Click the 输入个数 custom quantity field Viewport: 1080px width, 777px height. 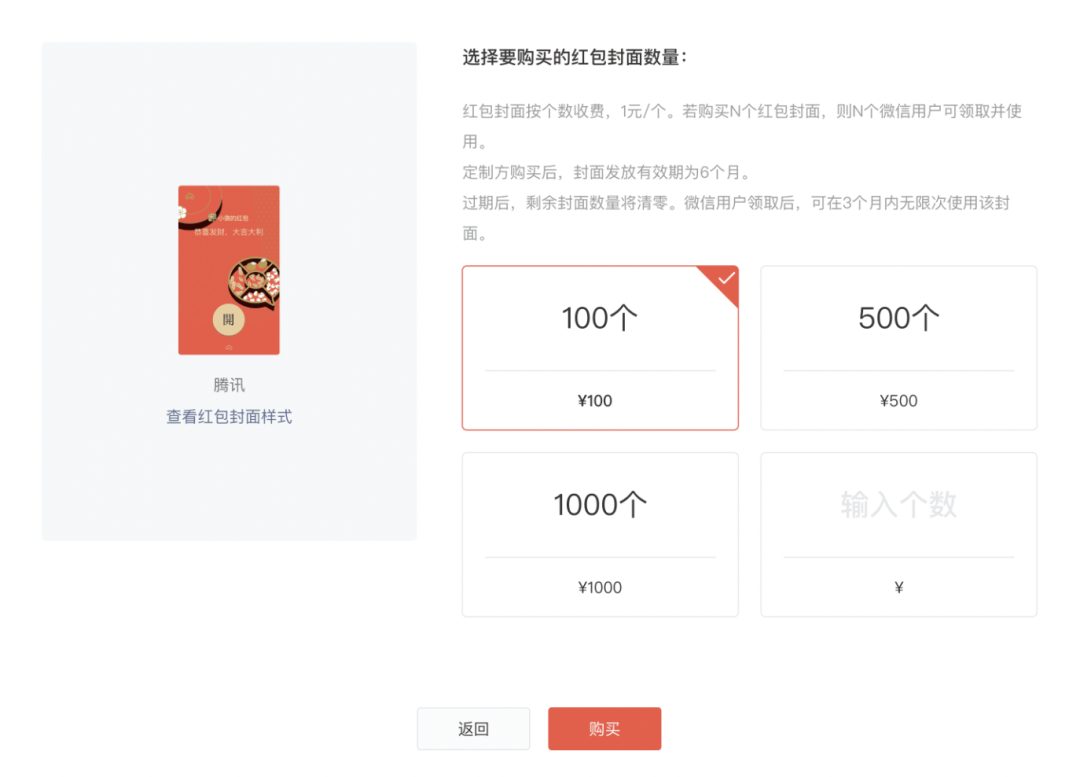[x=898, y=505]
